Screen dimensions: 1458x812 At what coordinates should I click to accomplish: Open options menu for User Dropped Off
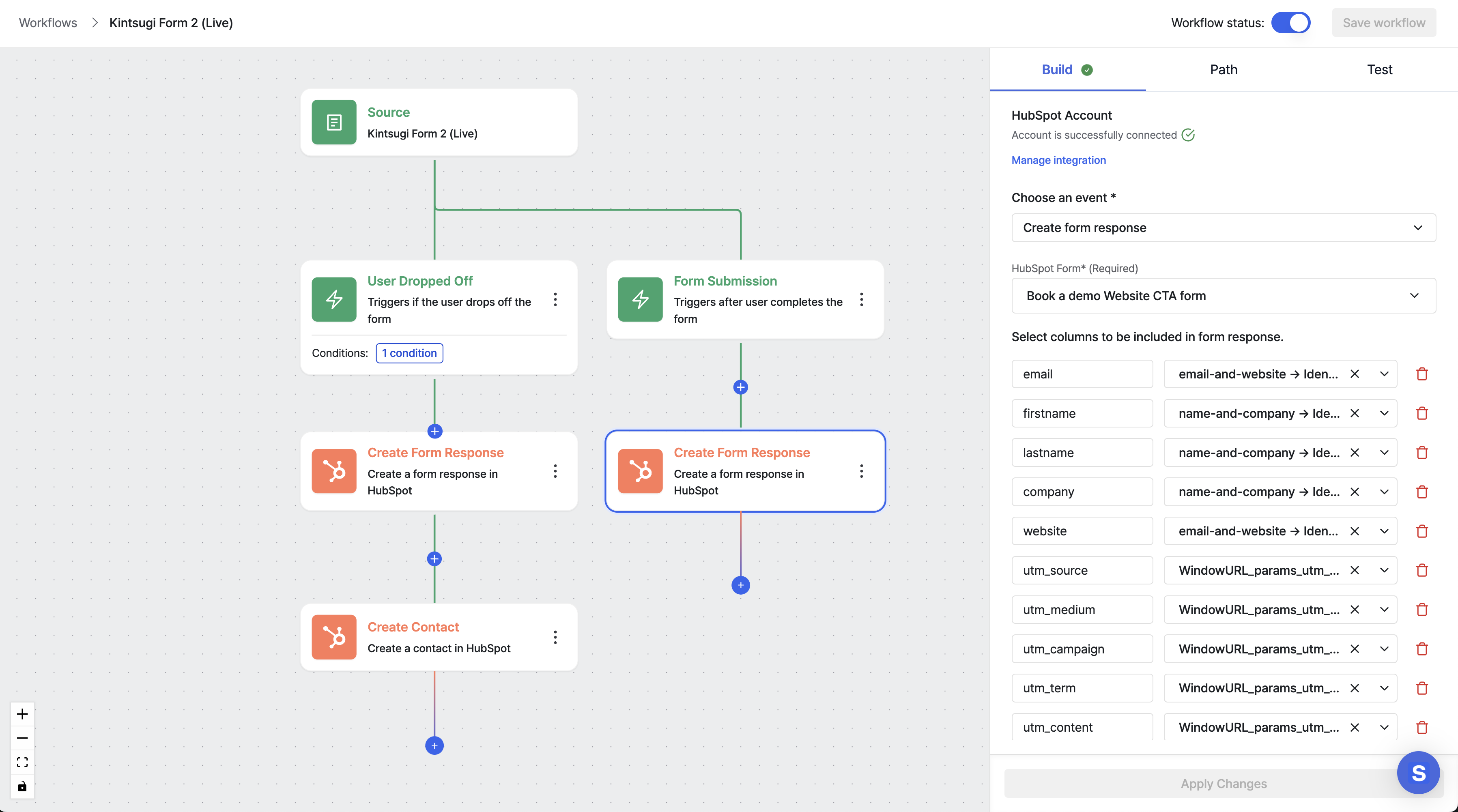click(555, 299)
